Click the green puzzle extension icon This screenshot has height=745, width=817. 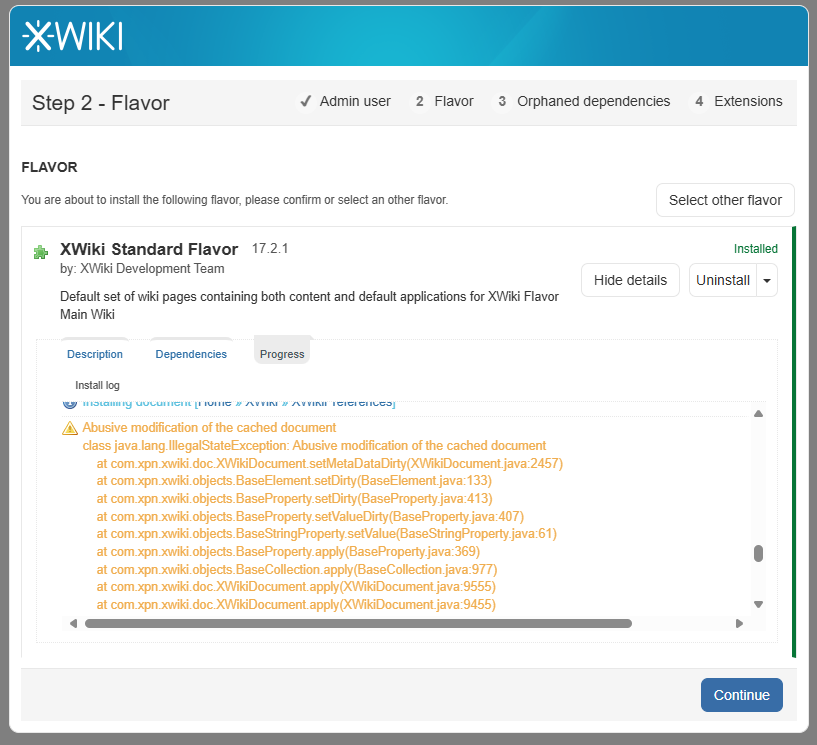(41, 253)
